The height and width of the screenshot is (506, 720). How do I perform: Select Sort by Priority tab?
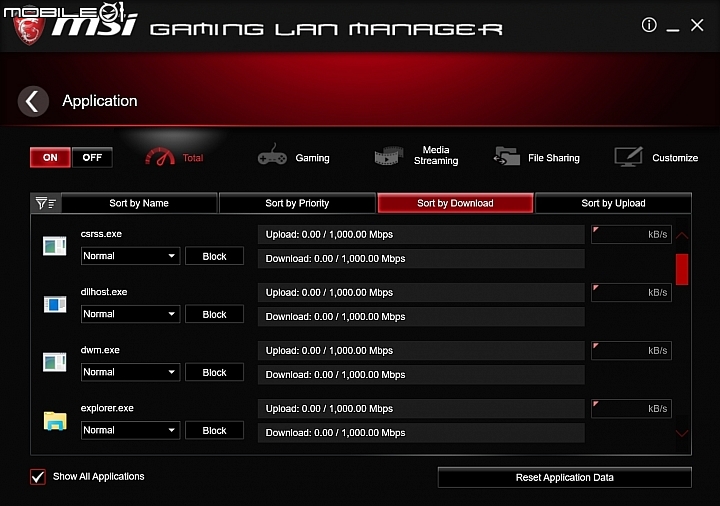pyautogui.click(x=297, y=203)
